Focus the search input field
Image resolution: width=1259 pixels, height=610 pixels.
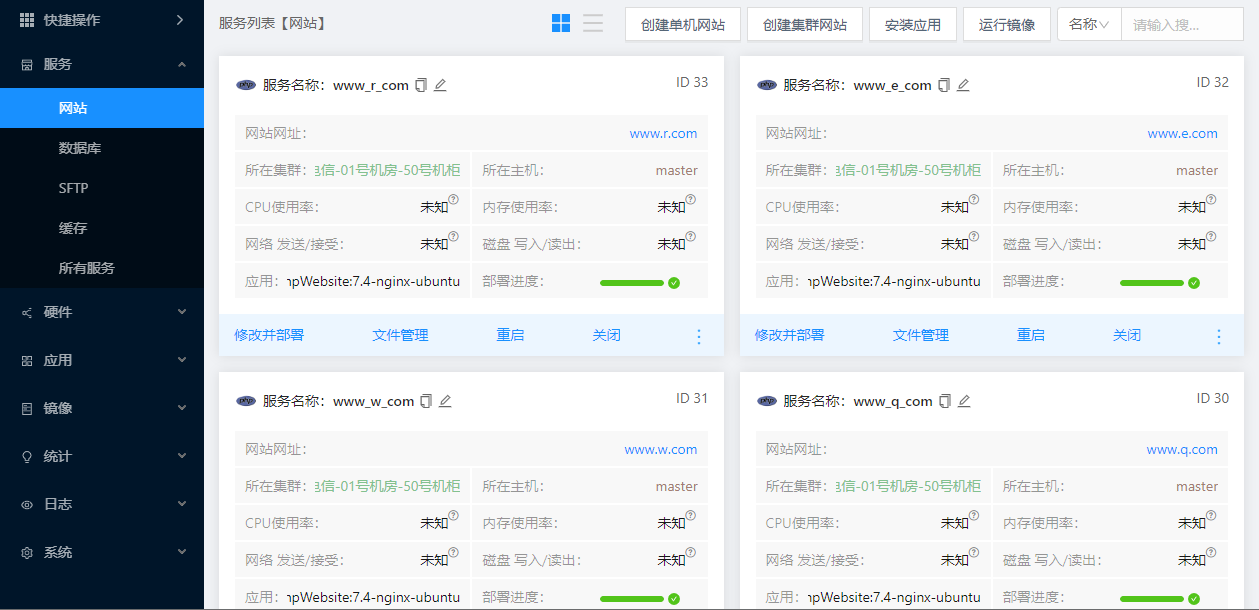[1181, 25]
